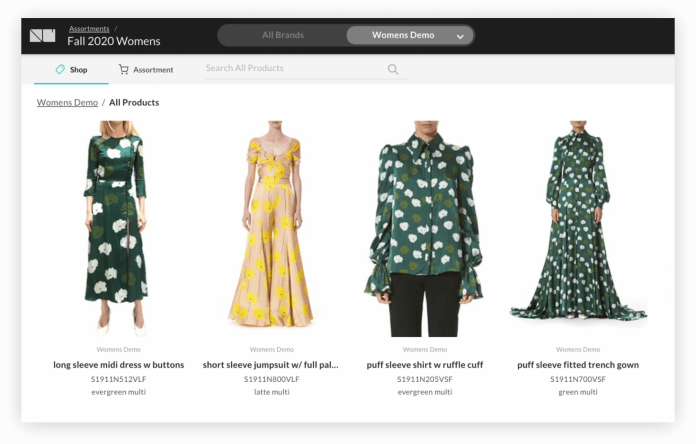The height and width of the screenshot is (444, 696).
Task: Click the Fall 2020 Womens assortment title
Action: point(113,42)
